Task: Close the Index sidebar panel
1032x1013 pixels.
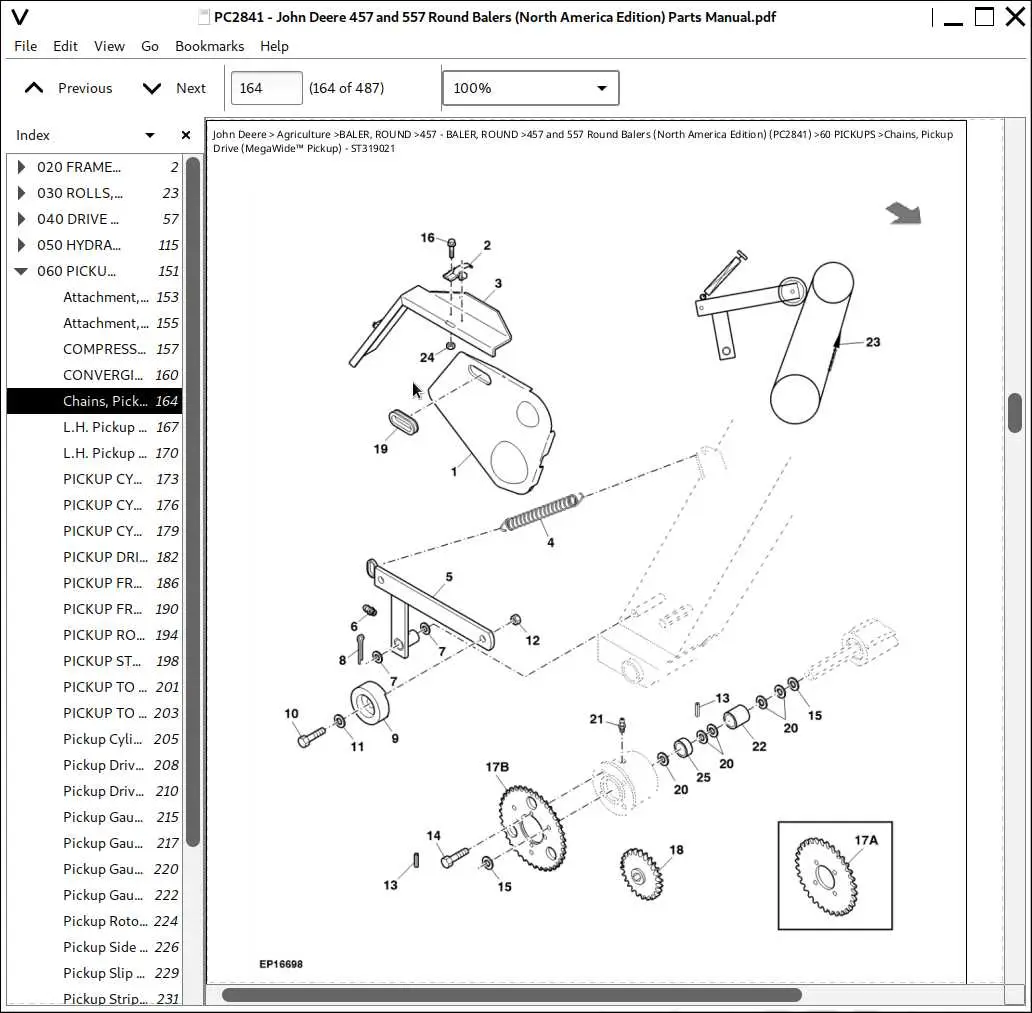Action: (186, 135)
